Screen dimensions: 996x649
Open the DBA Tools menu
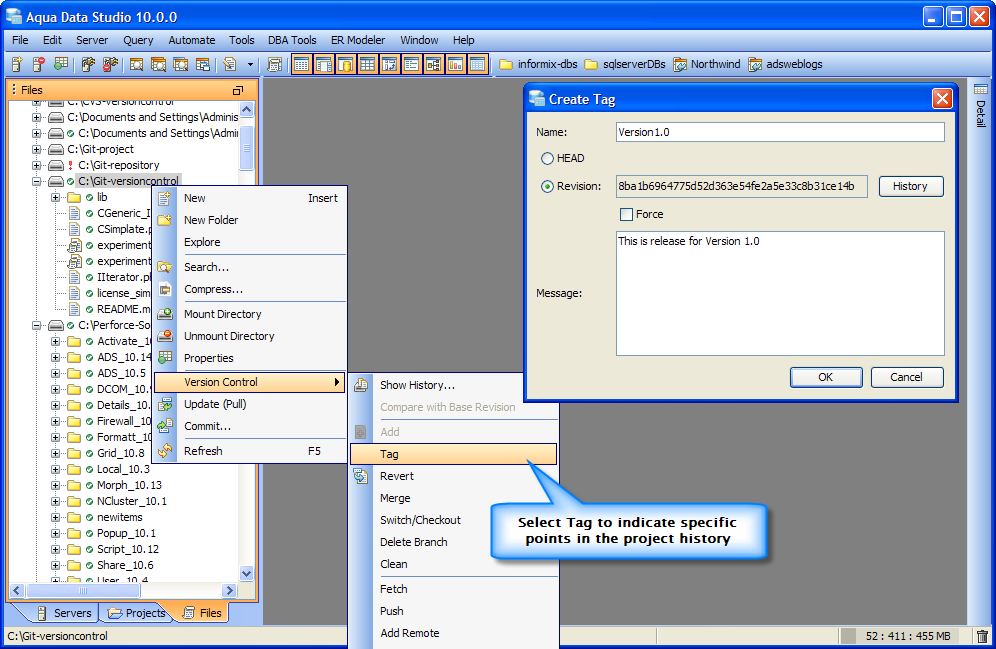click(292, 40)
